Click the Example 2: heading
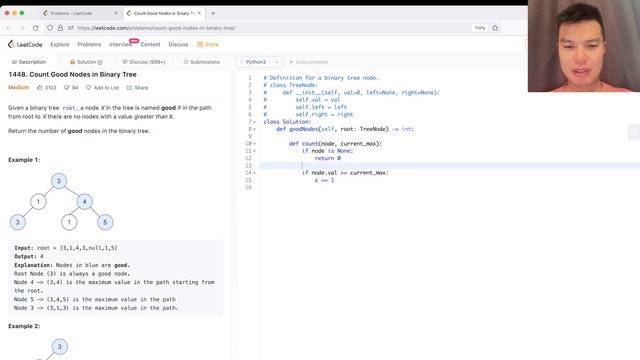This screenshot has width=640, height=360. click(24, 326)
